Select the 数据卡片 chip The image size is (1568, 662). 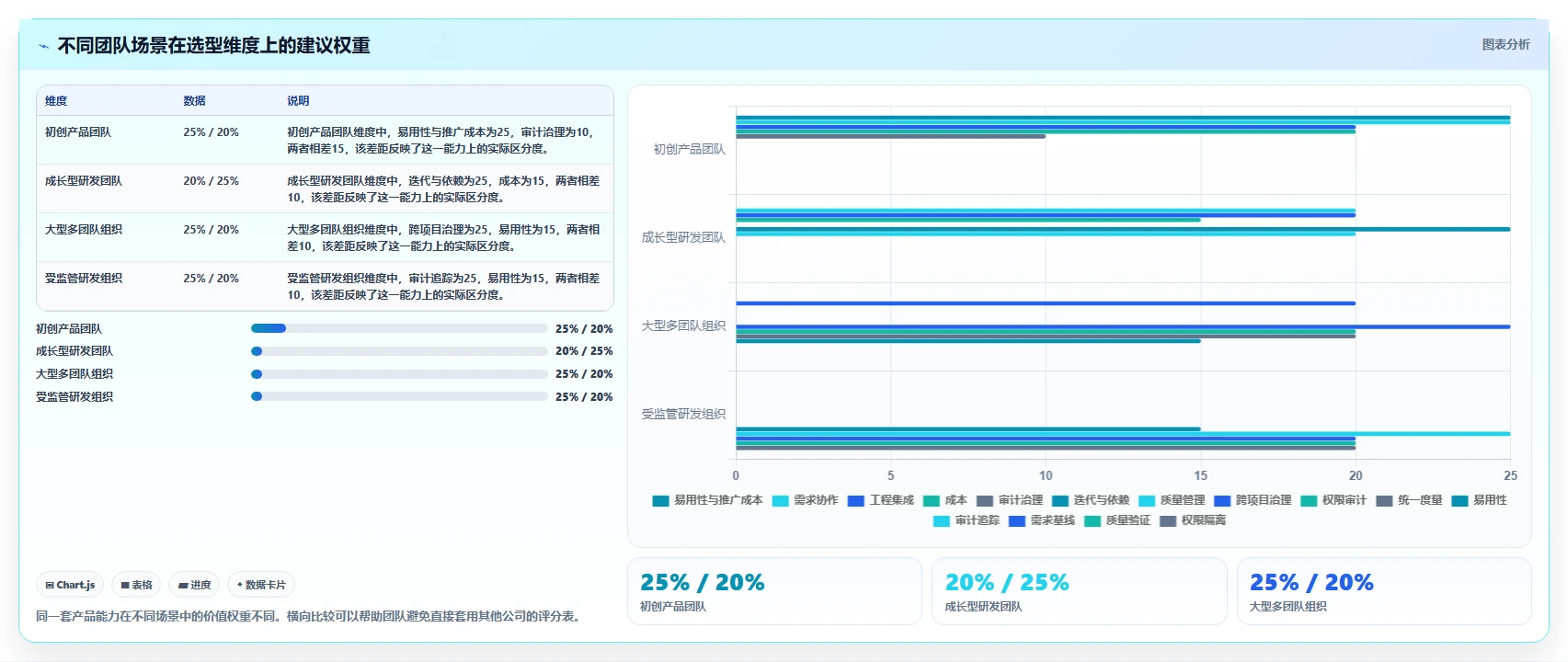(261, 585)
